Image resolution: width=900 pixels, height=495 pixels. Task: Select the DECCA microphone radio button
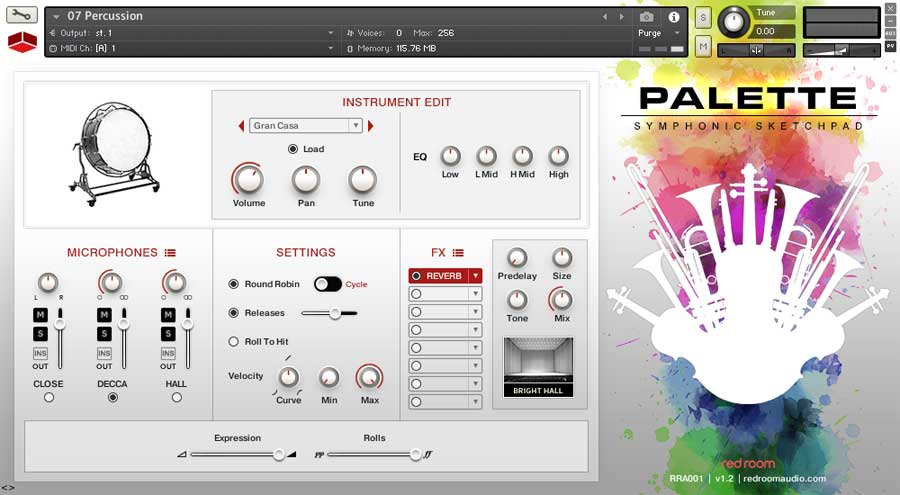click(x=112, y=397)
